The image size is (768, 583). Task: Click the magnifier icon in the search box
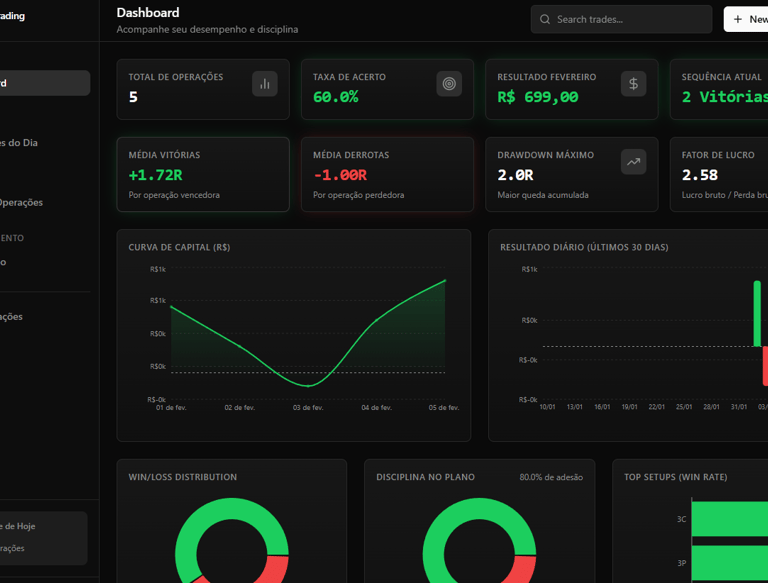pyautogui.click(x=545, y=20)
